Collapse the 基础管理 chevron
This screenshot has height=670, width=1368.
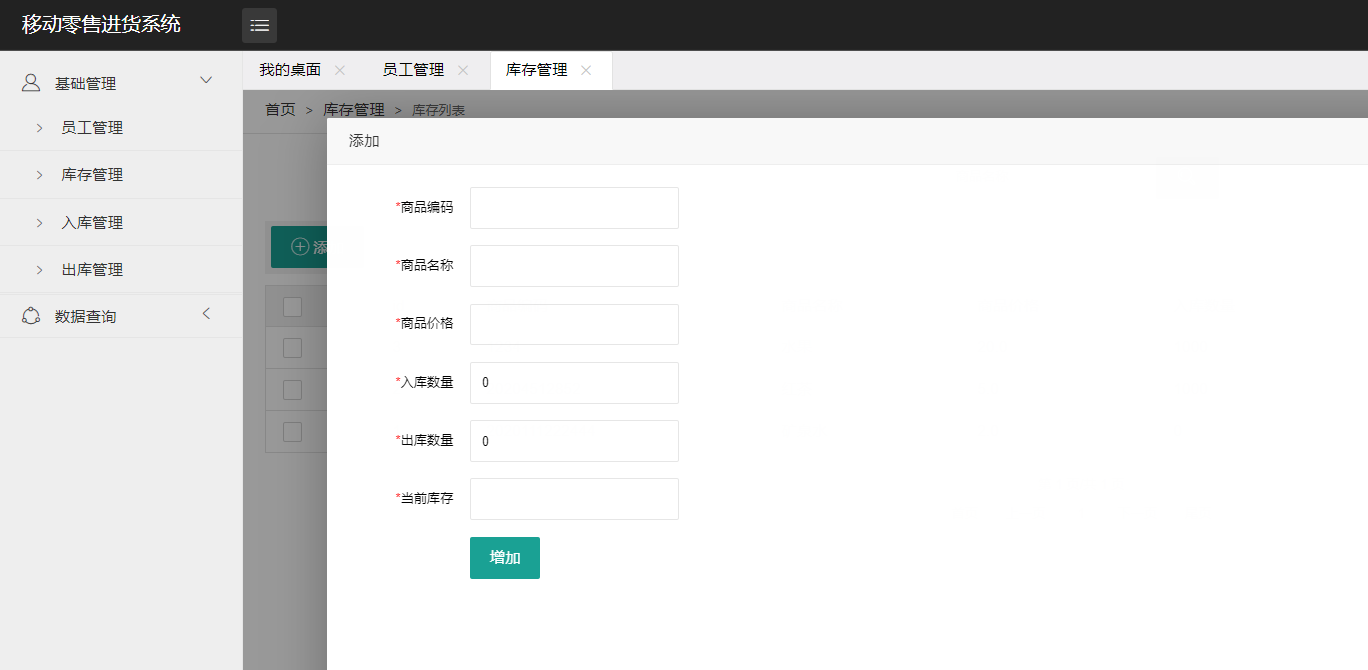[x=207, y=80]
